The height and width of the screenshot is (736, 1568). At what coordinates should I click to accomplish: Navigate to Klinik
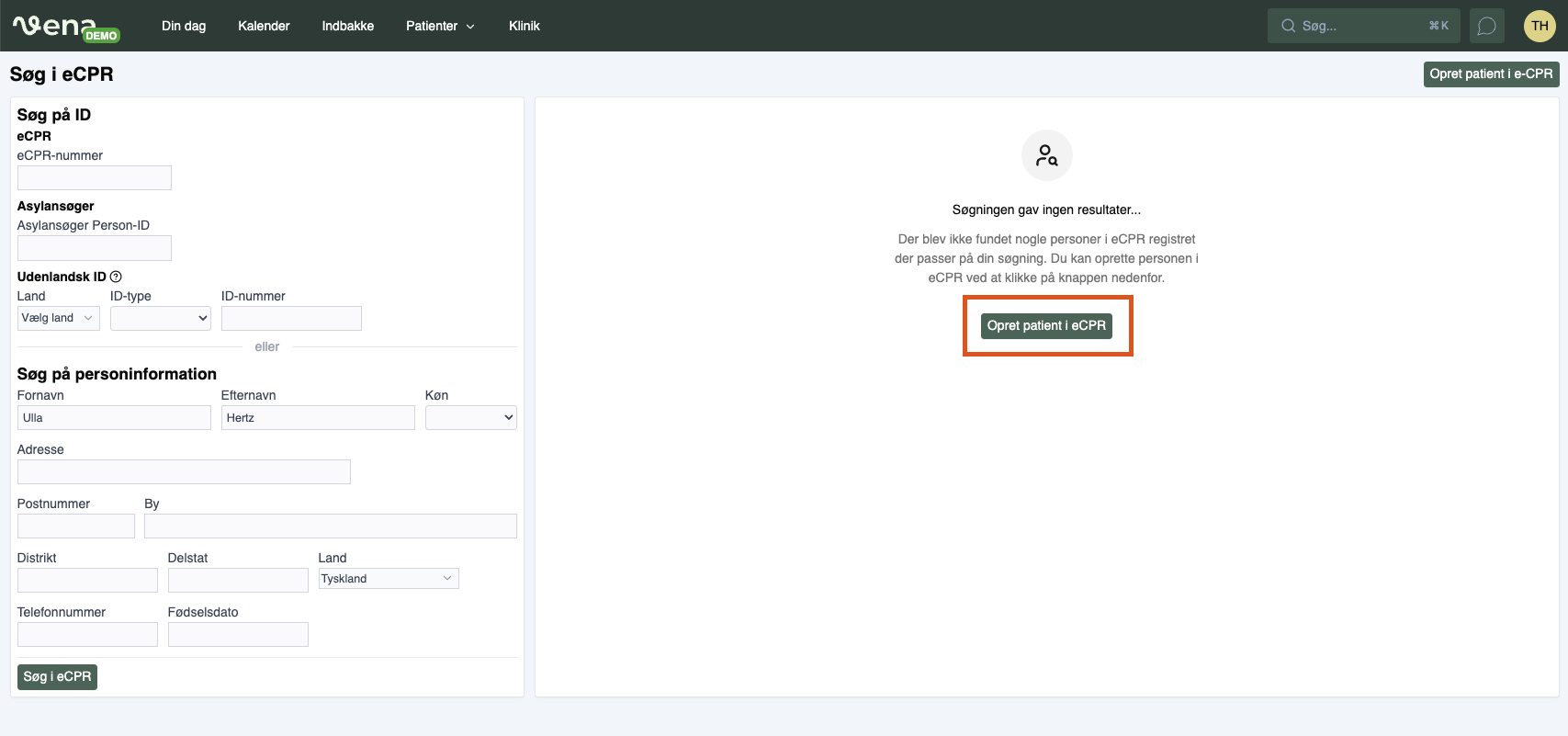pos(524,26)
